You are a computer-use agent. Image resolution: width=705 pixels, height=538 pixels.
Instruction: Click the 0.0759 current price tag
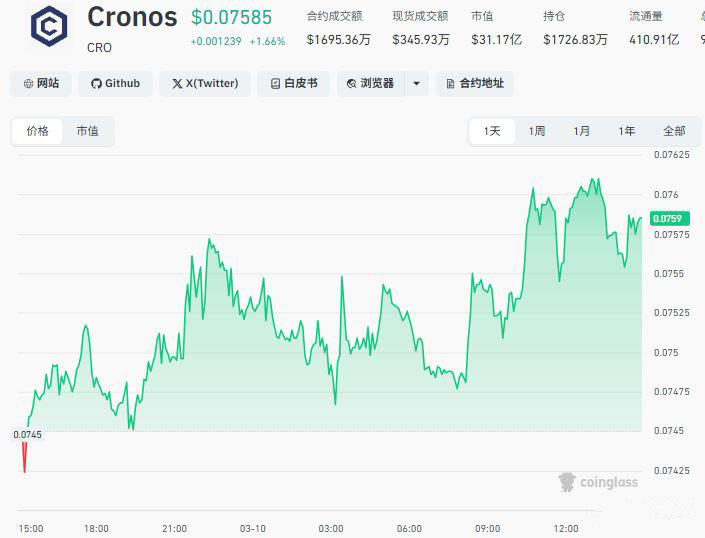667,218
